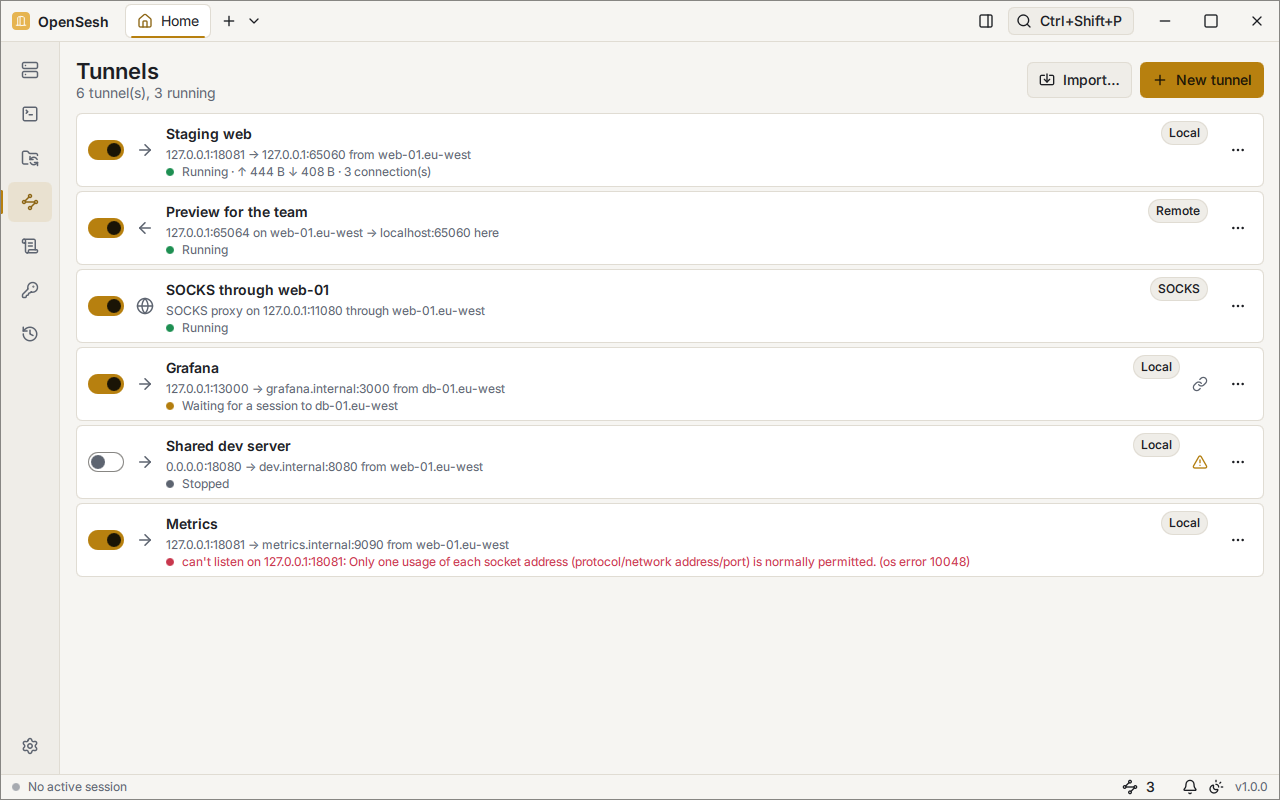Open more options for Grafana tunnel
1280x800 pixels.
pyautogui.click(x=1238, y=384)
